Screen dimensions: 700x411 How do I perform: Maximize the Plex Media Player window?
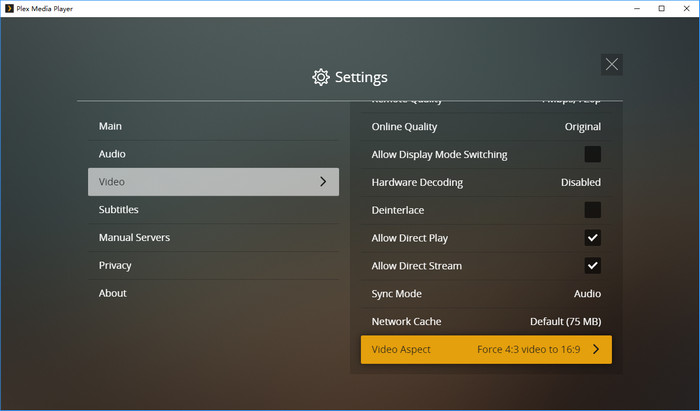point(662,8)
